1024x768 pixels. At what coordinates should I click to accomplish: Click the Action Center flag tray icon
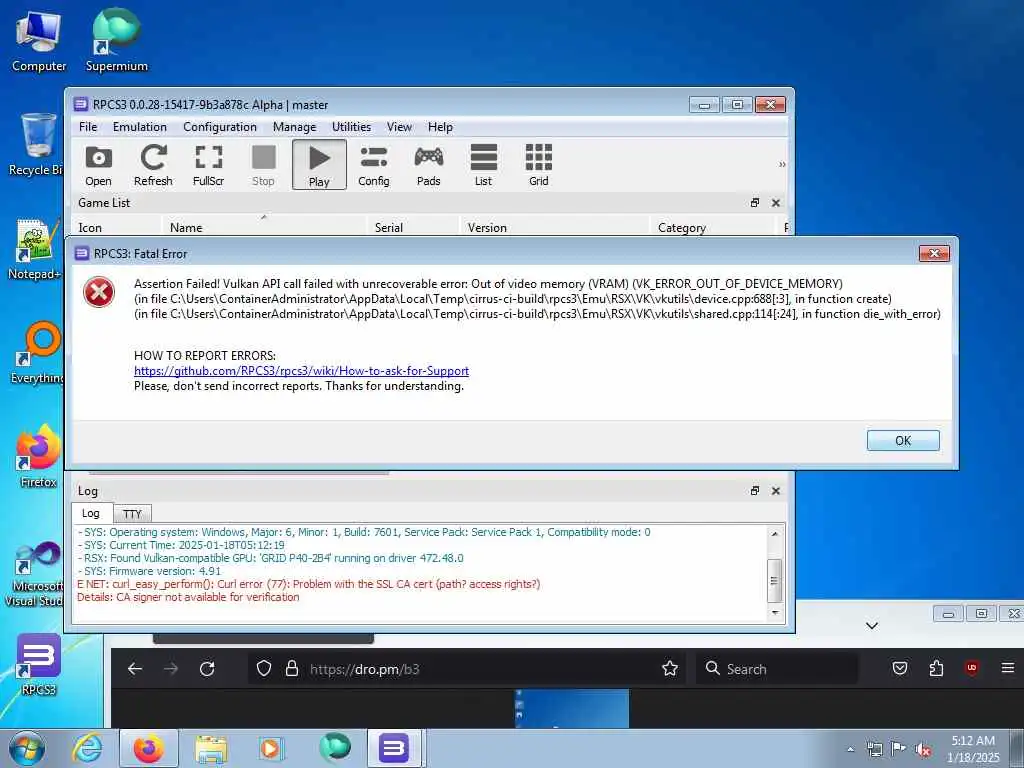tap(899, 749)
